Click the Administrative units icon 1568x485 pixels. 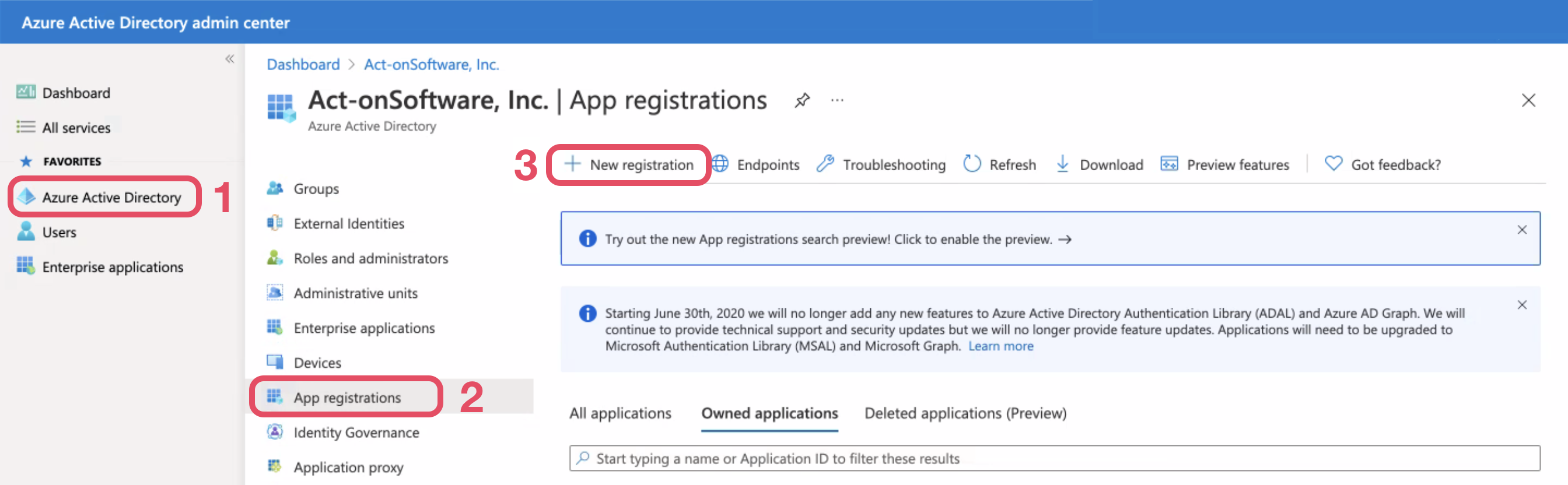tap(275, 292)
